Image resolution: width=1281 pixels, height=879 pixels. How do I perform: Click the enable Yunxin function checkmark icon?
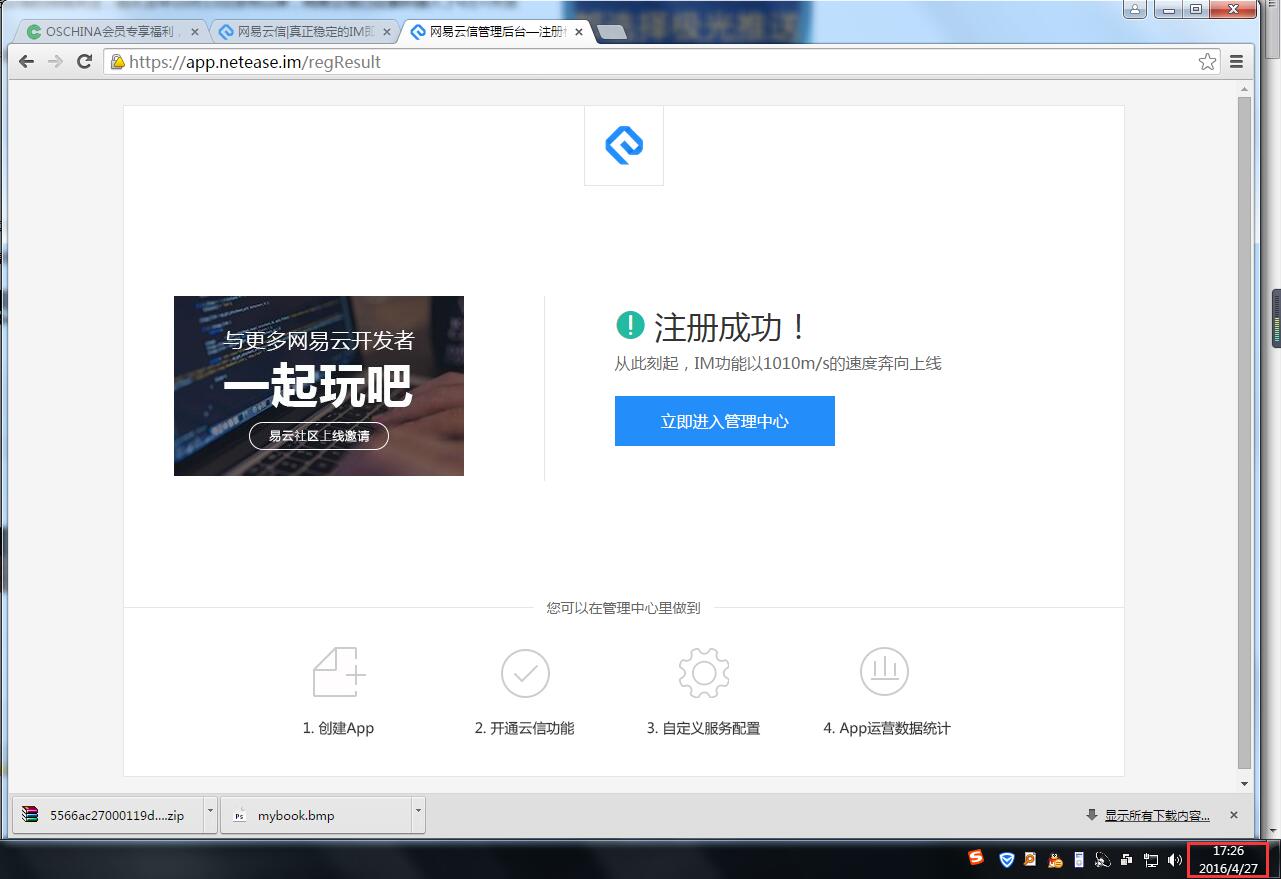point(525,673)
